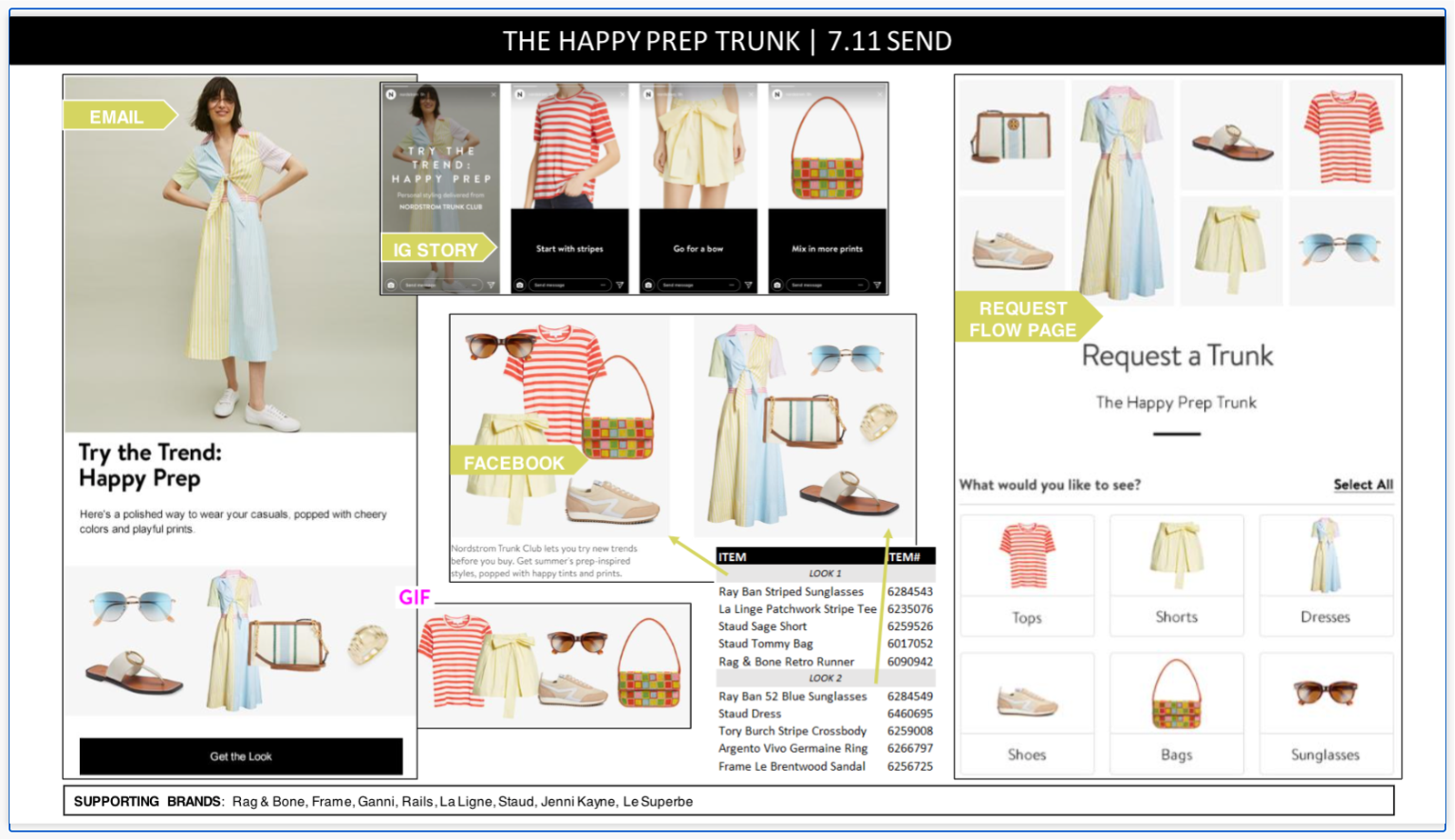
Task: Open the yellow shorts tile on the Request Flow page
Action: [x=1231, y=250]
